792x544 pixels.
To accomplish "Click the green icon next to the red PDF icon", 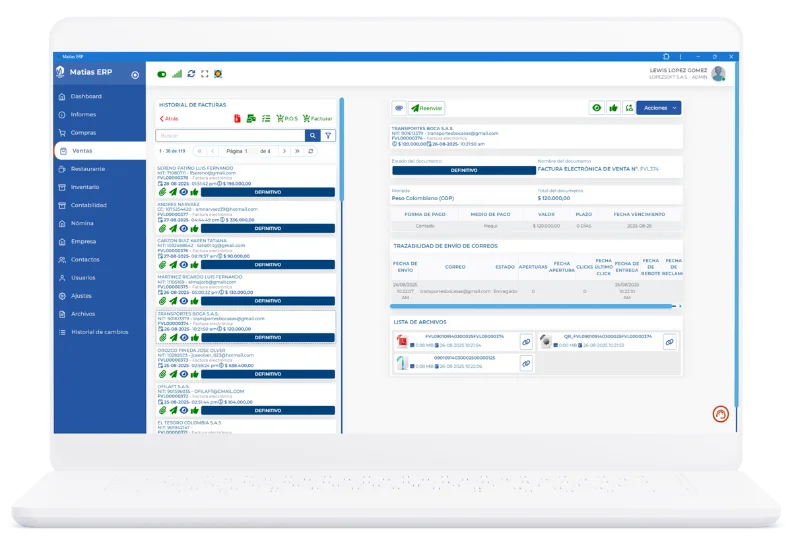I will pos(251,118).
